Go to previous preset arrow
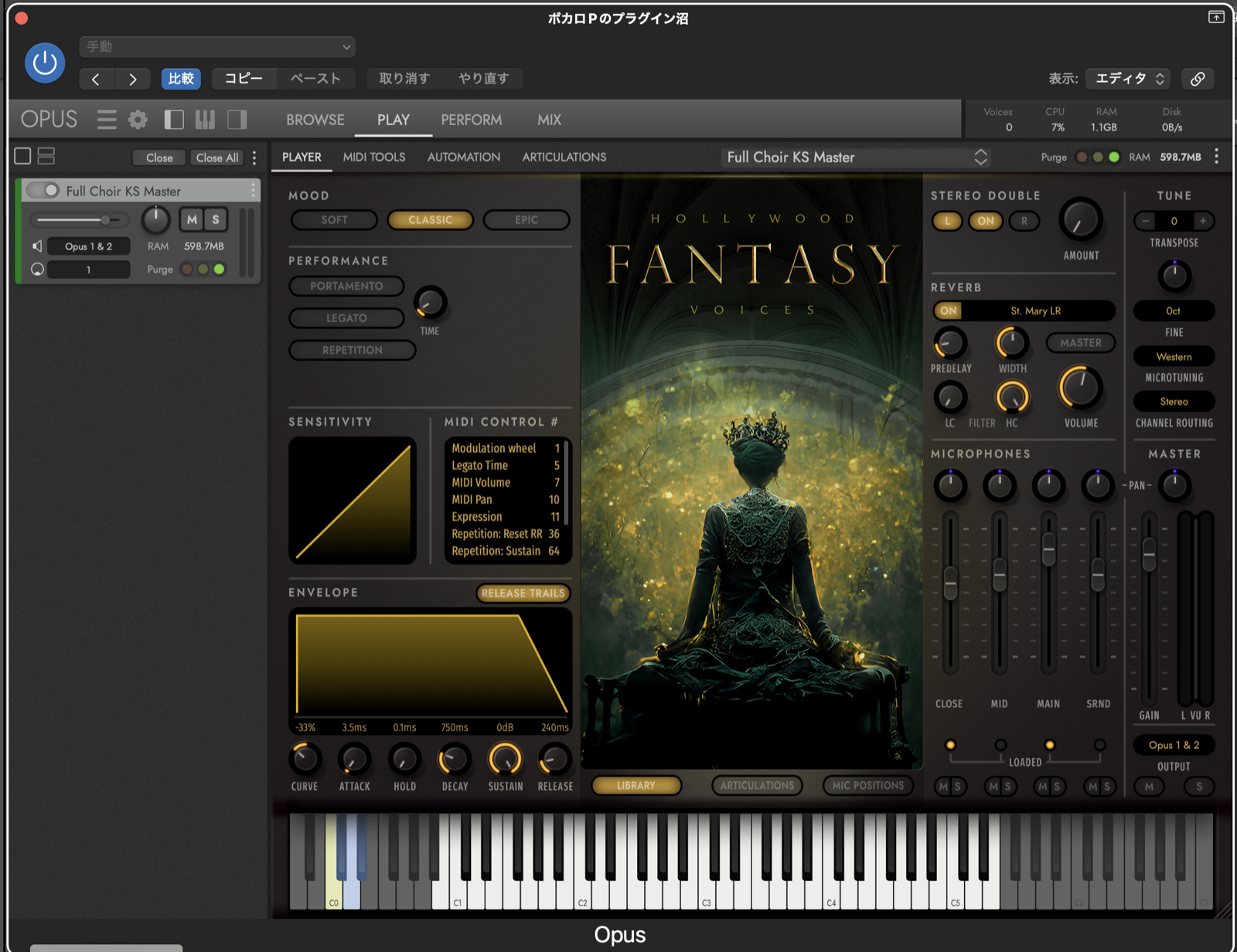 click(97, 79)
